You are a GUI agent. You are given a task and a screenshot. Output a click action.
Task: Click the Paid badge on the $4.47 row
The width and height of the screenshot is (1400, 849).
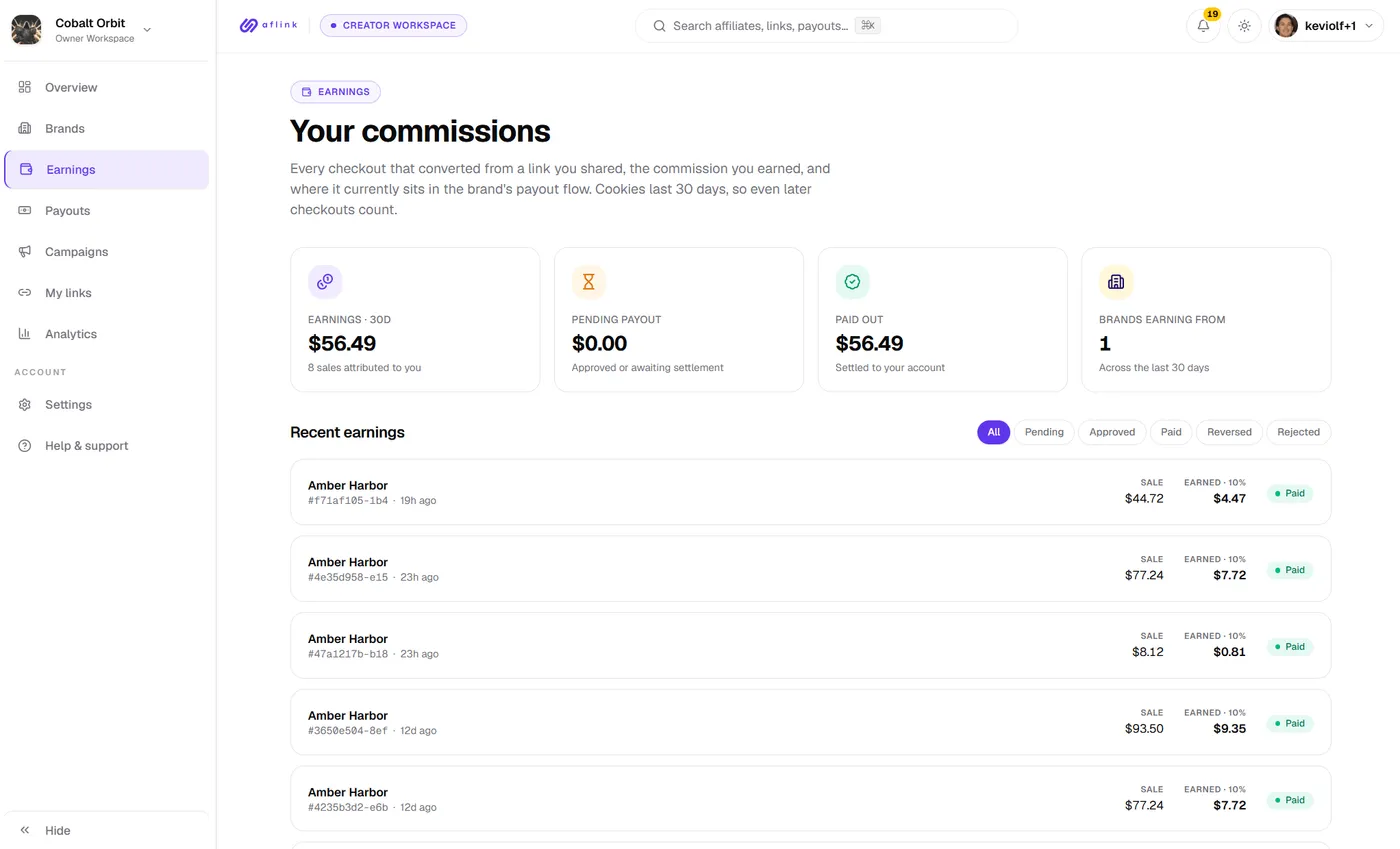point(1289,493)
